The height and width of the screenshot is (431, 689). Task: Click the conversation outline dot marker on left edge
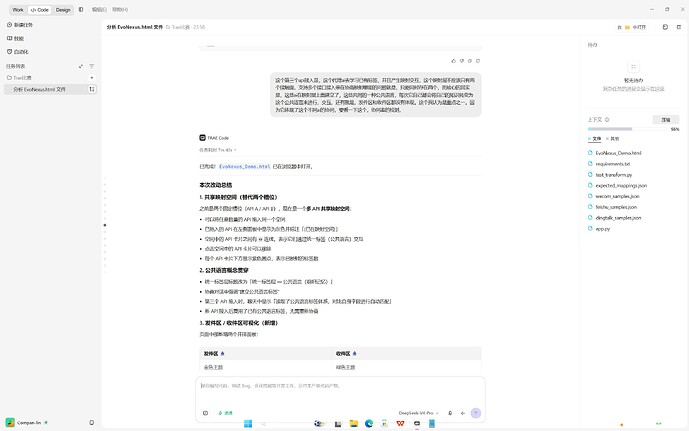105,225
